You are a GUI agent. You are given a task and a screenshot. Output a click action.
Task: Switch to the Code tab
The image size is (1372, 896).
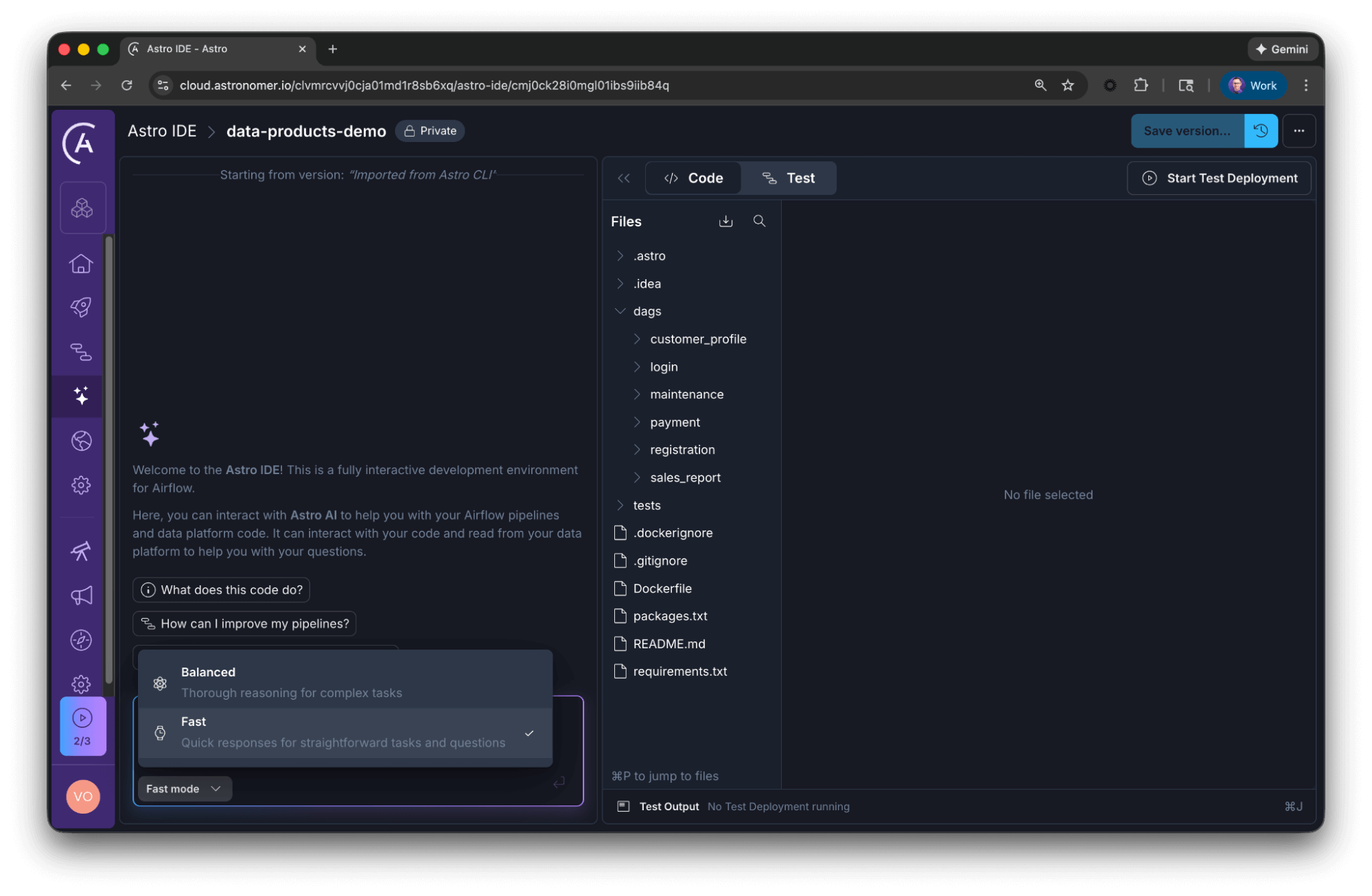(693, 178)
